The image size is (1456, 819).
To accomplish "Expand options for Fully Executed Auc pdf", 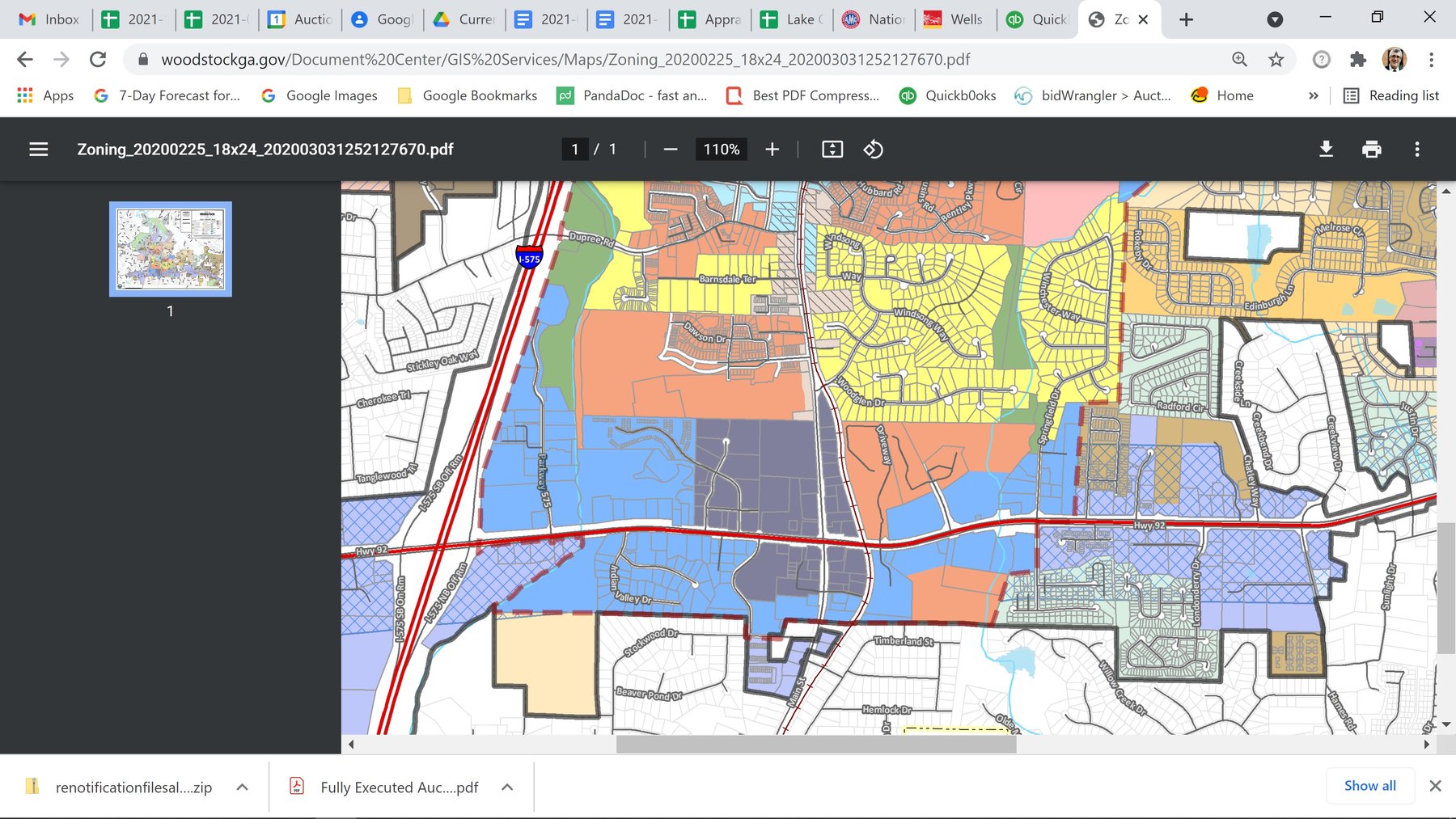I will pos(507,787).
